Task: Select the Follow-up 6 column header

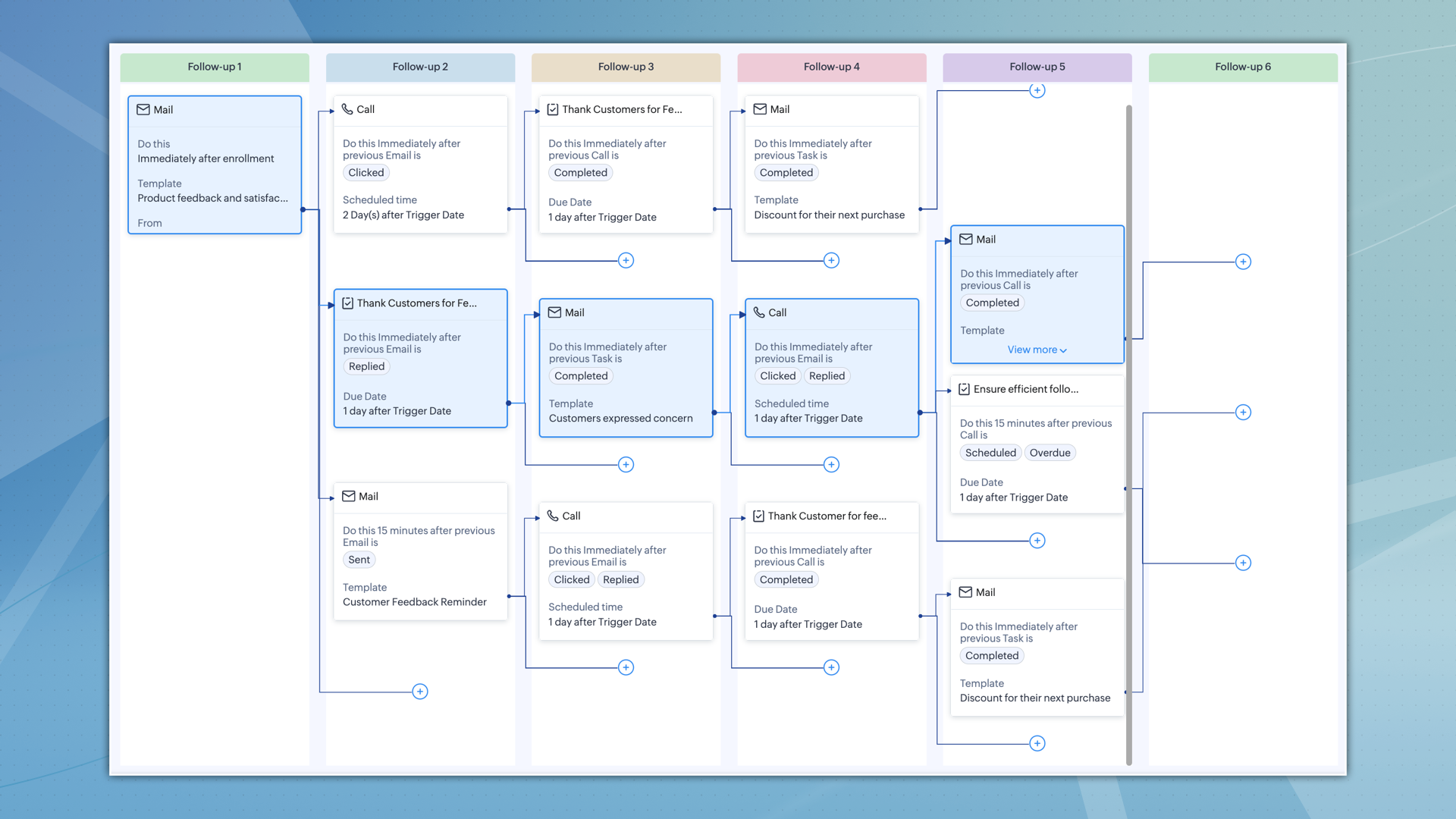Action: click(x=1243, y=67)
